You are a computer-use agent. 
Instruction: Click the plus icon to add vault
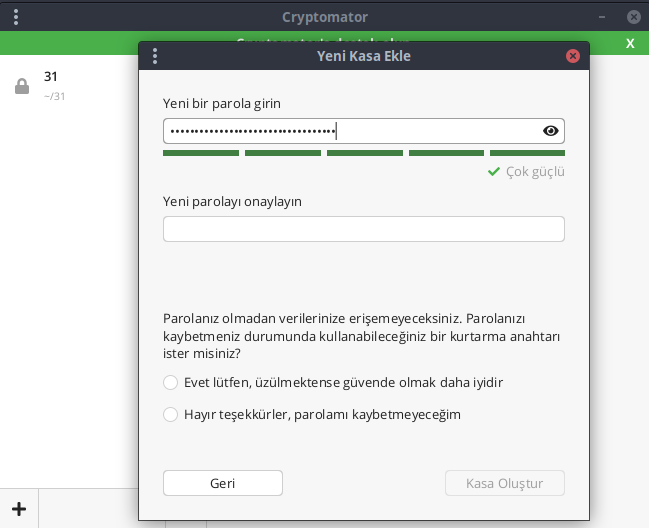pyautogui.click(x=19, y=509)
